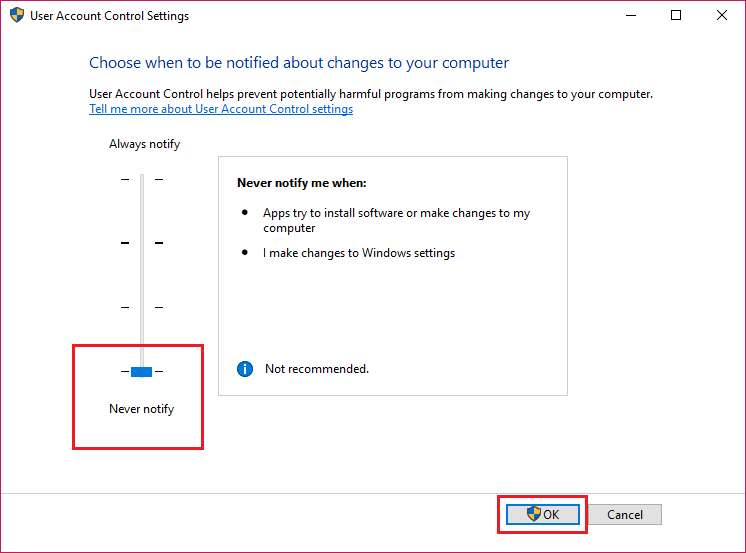Click the Cancel button
This screenshot has width=746, height=553.
625,514
